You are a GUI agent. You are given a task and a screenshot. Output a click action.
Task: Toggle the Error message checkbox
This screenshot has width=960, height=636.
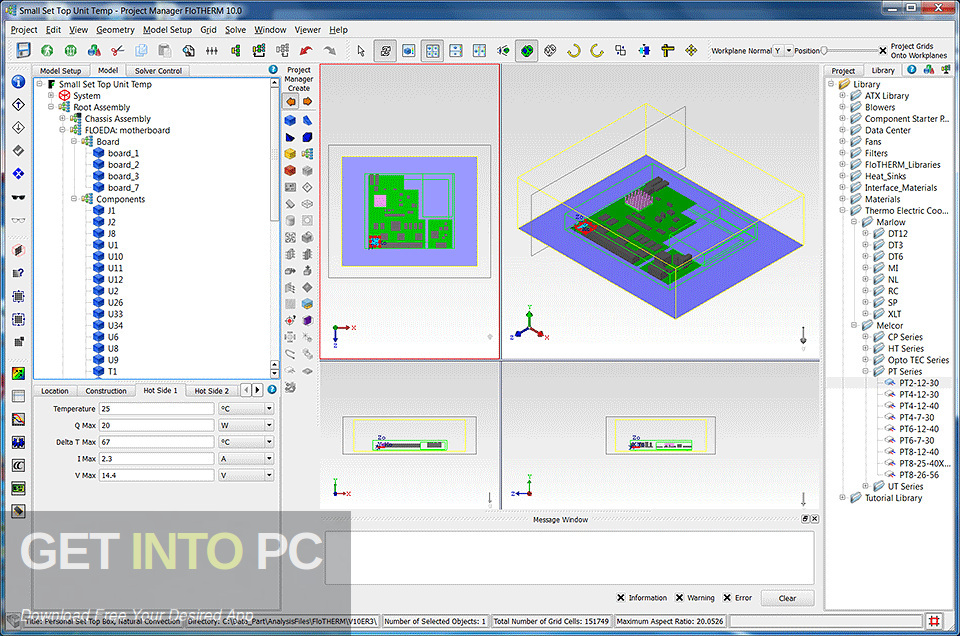(727, 598)
